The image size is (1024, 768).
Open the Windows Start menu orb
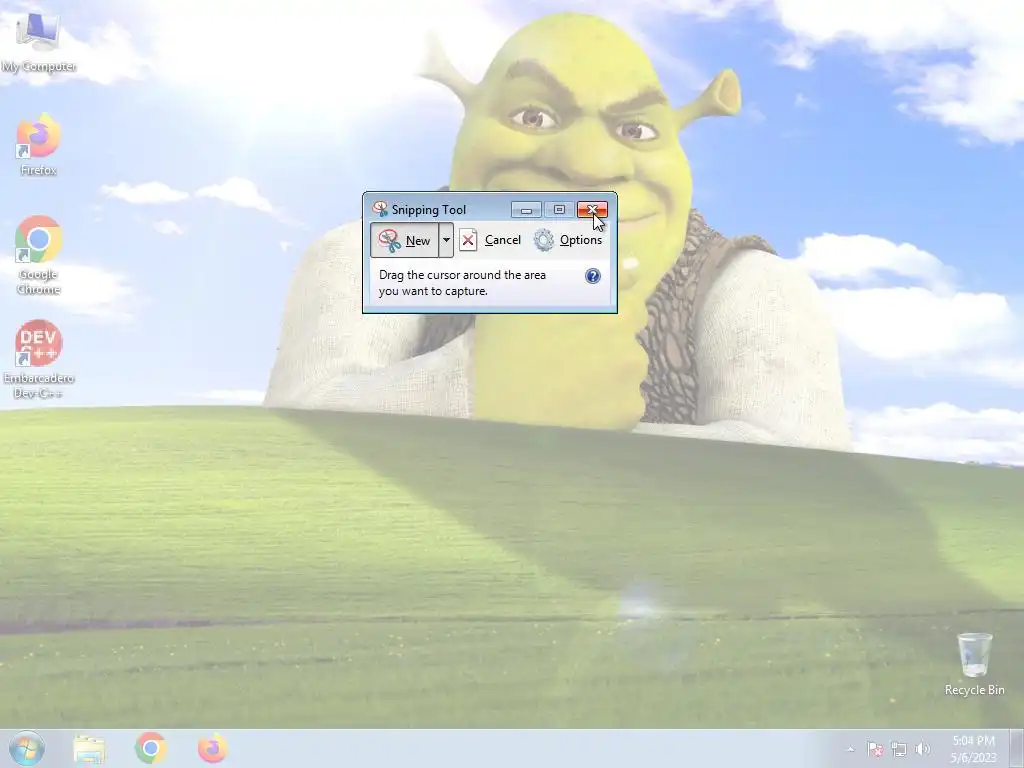tap(27, 748)
